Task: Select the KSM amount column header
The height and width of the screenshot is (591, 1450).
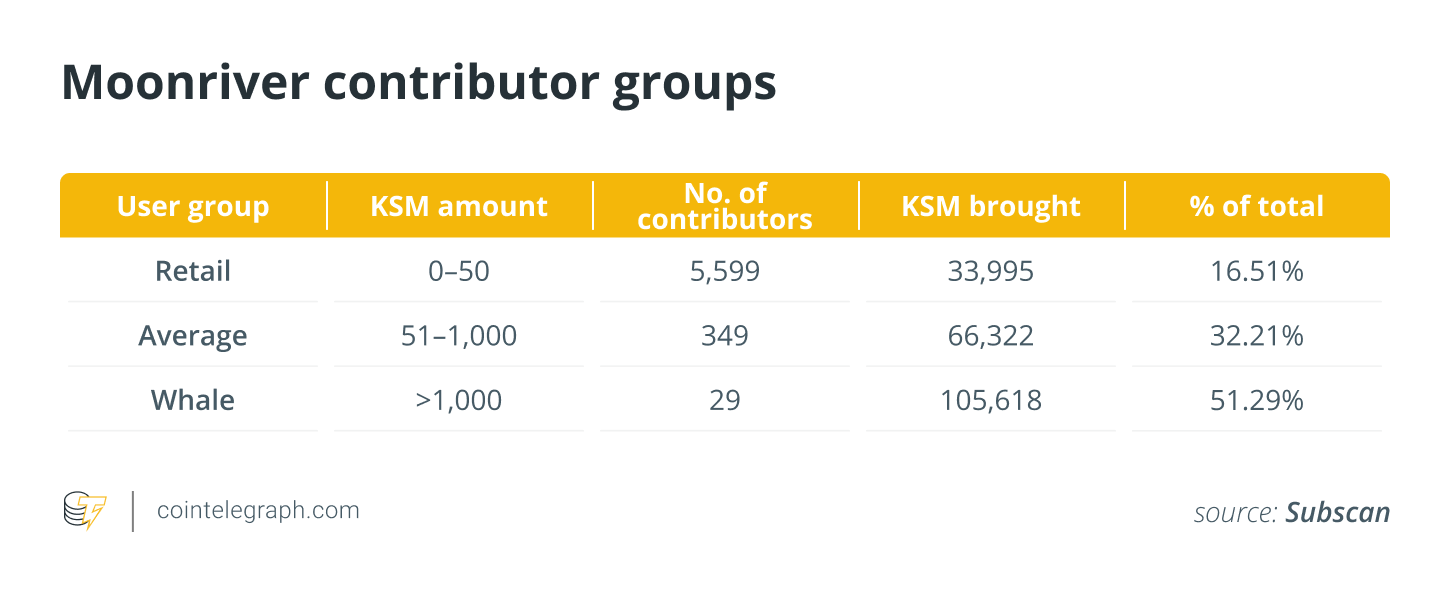Action: 459,207
